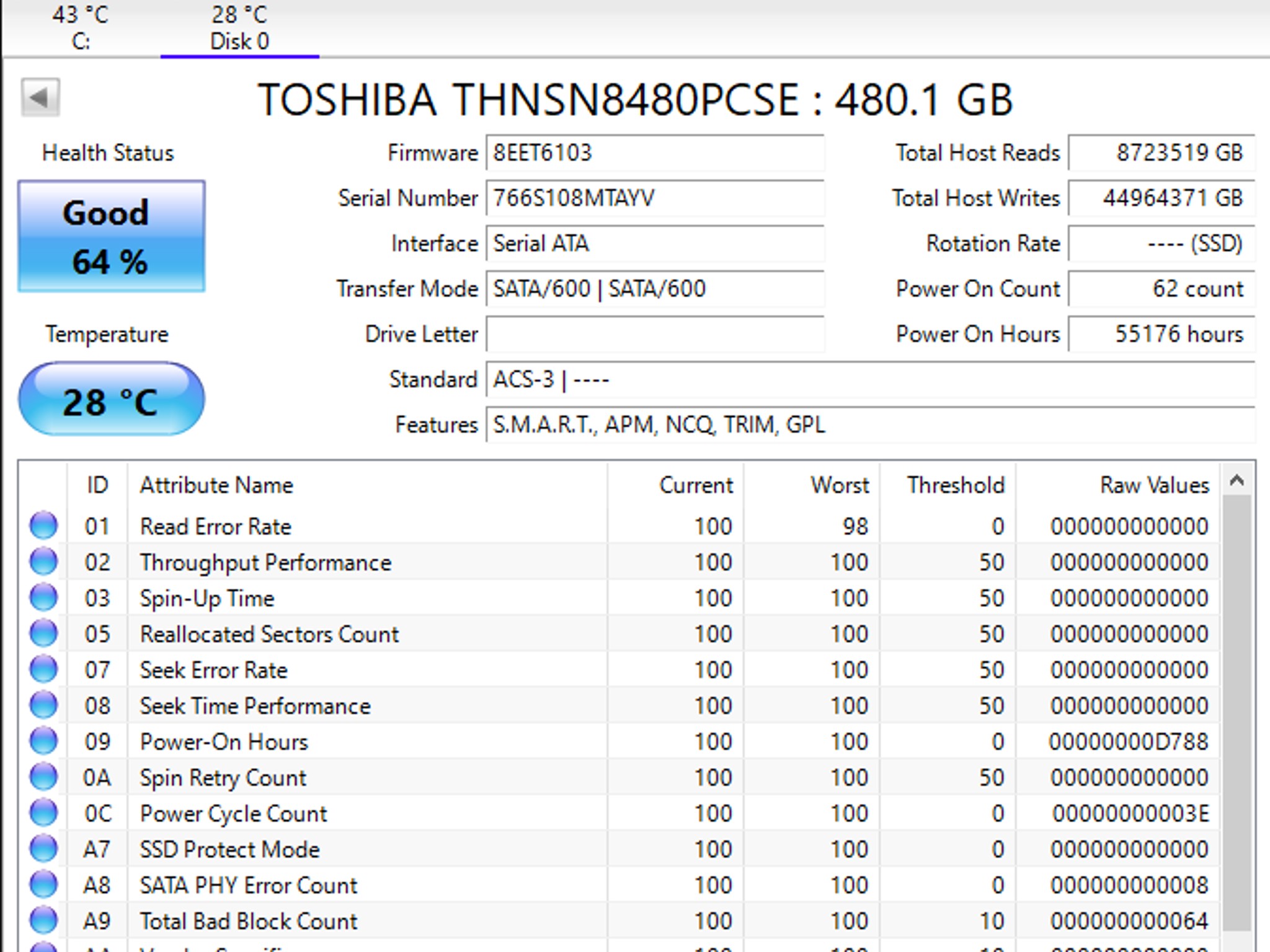1270x952 pixels.
Task: Click the Serial Number field
Action: pyautogui.click(x=654, y=198)
